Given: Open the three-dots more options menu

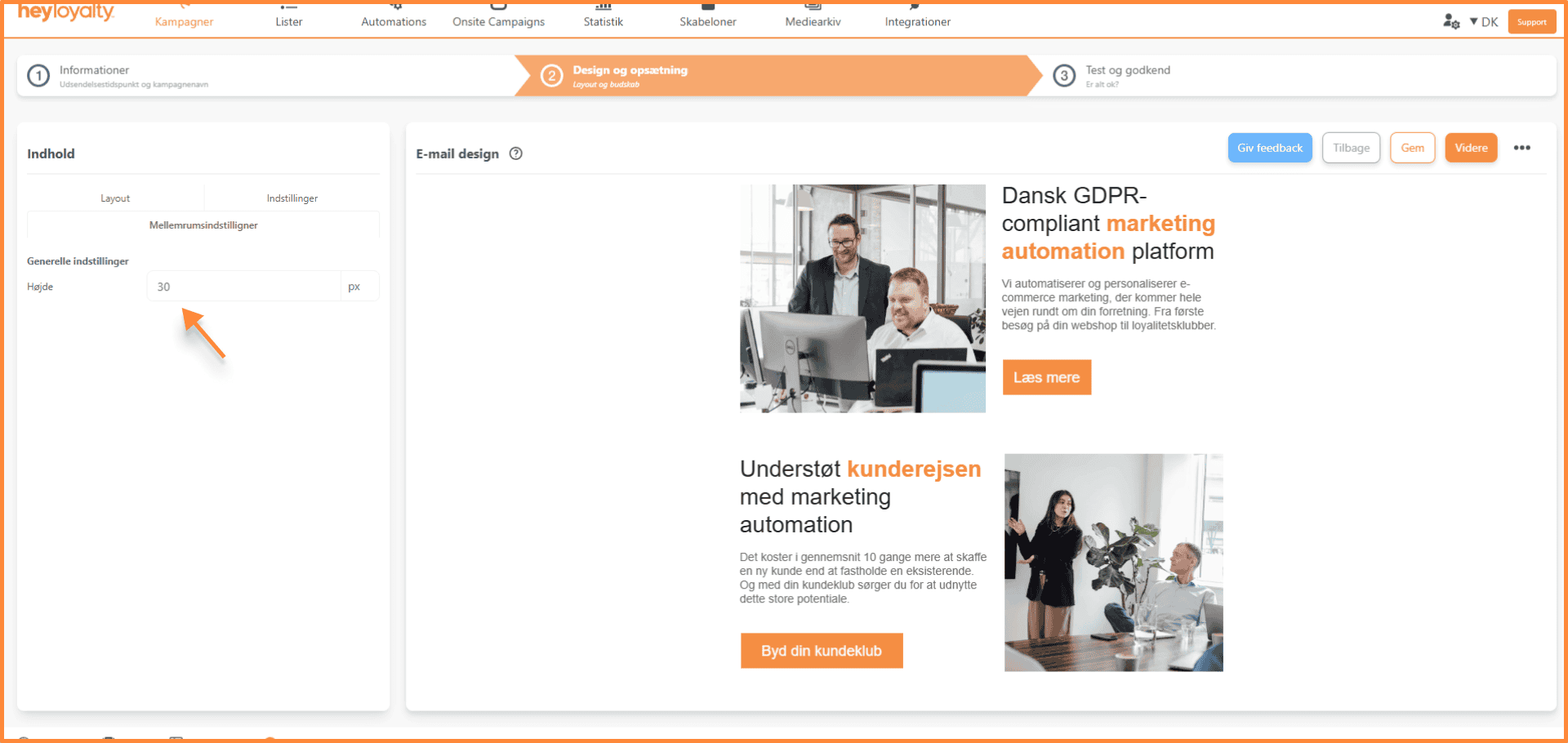Looking at the screenshot, I should click(x=1522, y=148).
